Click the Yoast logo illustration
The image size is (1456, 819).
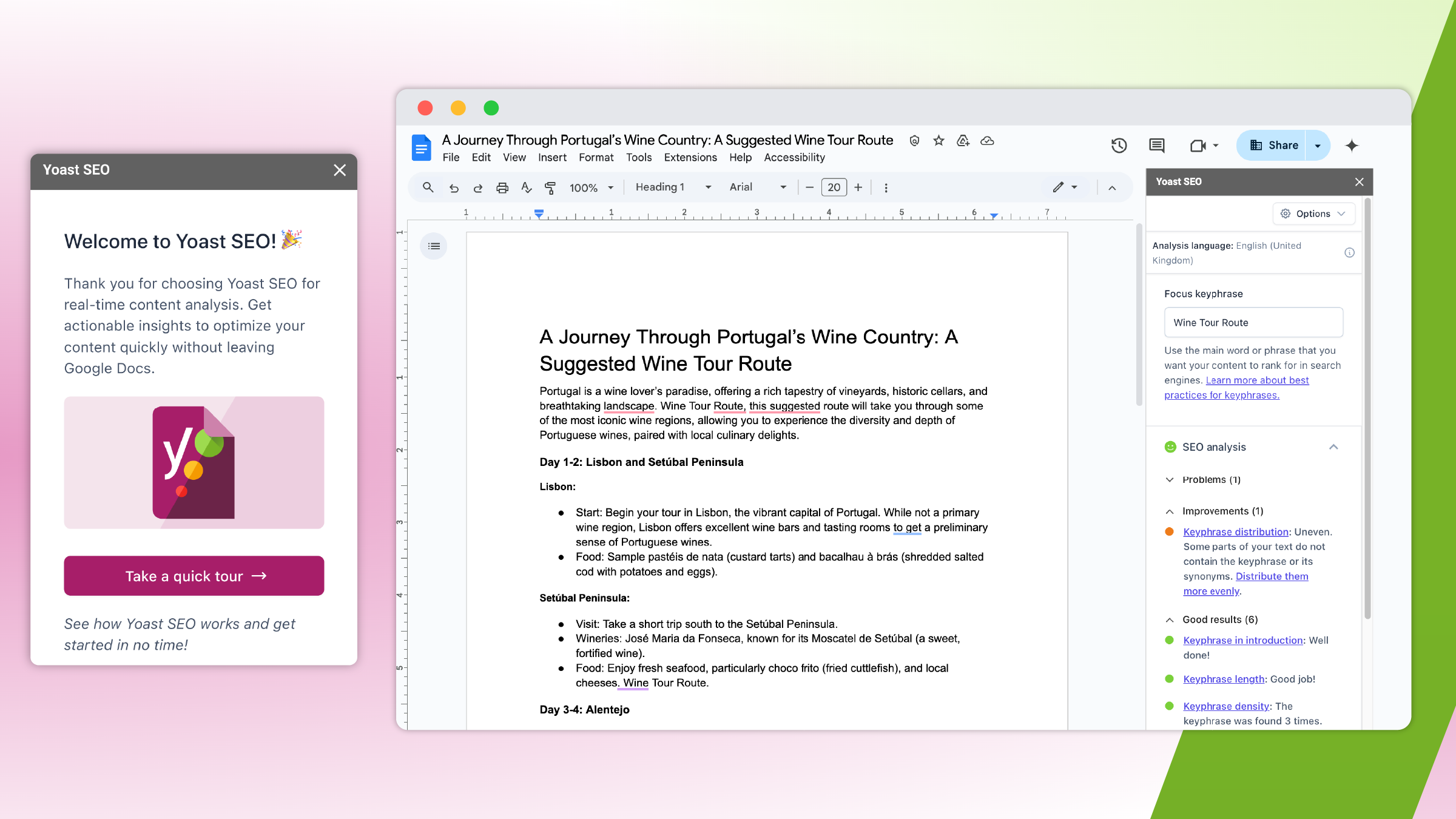tap(194, 462)
